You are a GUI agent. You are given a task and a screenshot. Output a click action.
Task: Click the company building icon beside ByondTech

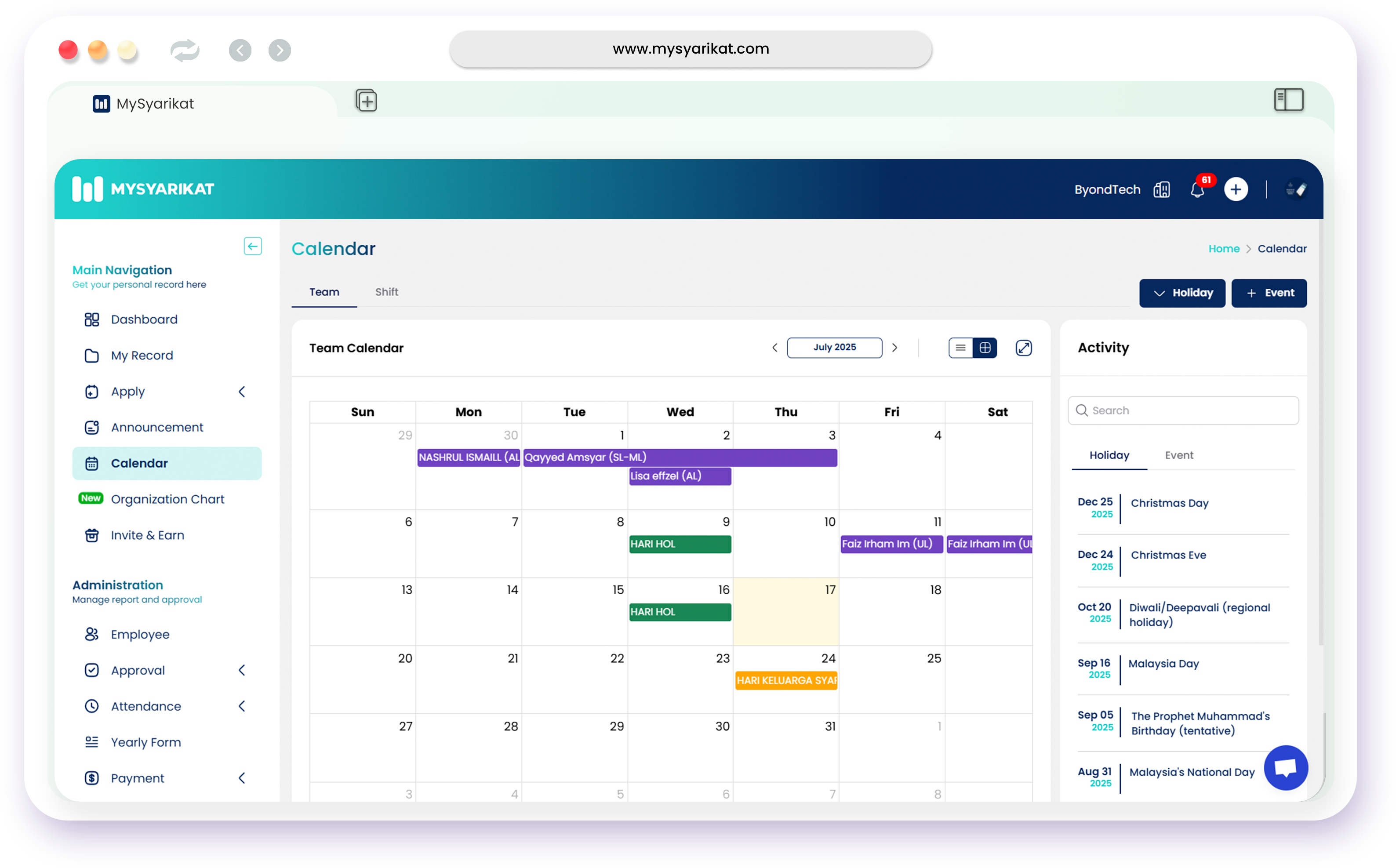[1162, 189]
